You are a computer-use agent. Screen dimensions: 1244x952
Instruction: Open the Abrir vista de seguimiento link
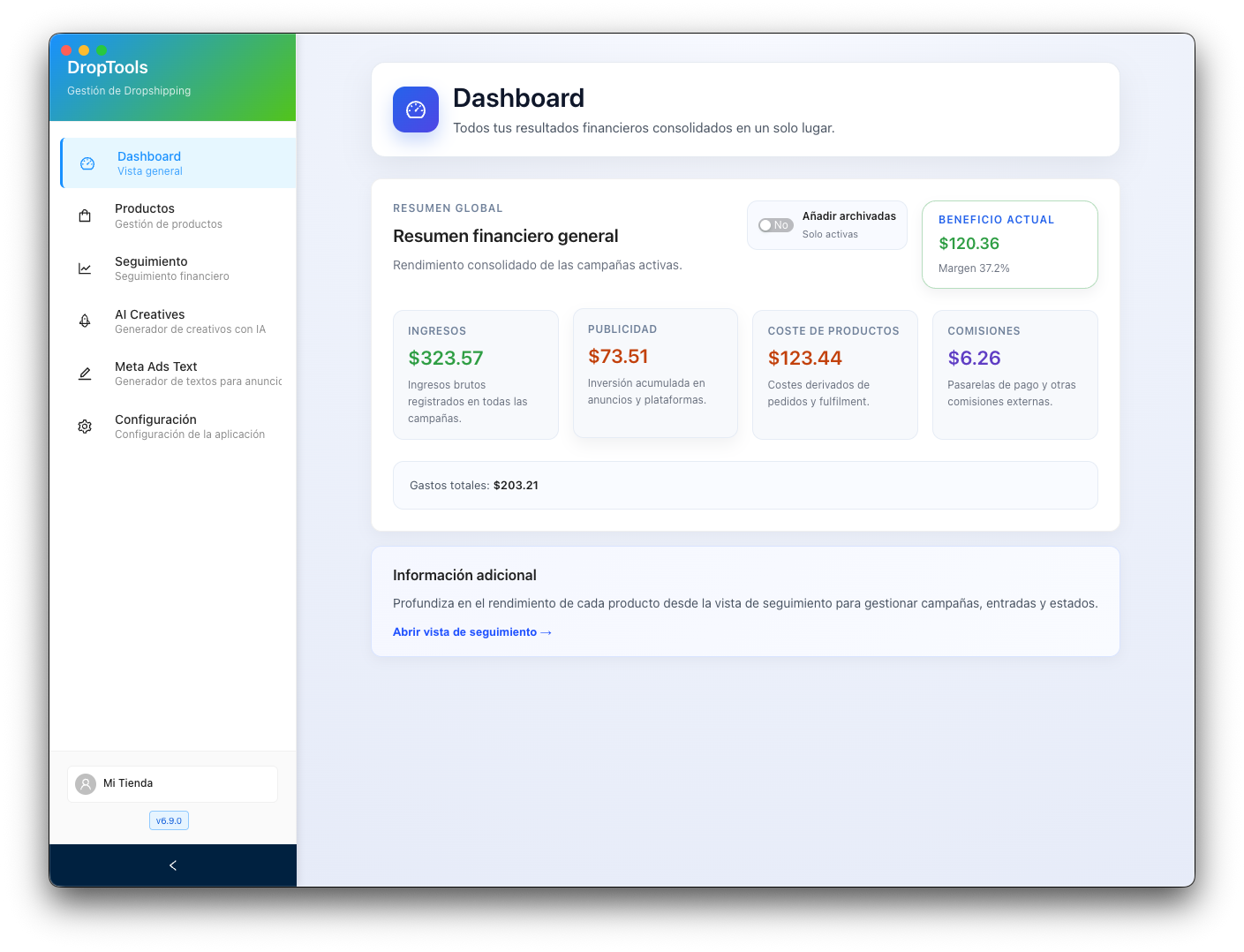point(472,631)
